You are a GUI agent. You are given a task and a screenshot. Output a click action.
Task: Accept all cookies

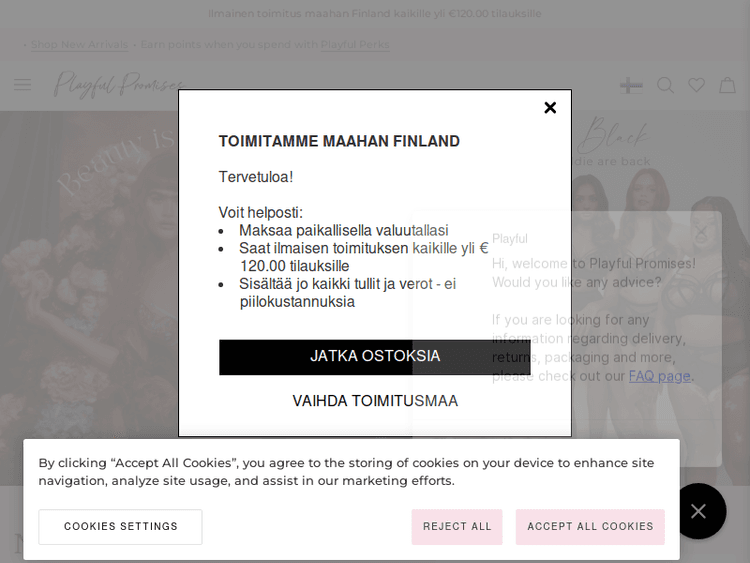[x=590, y=527]
